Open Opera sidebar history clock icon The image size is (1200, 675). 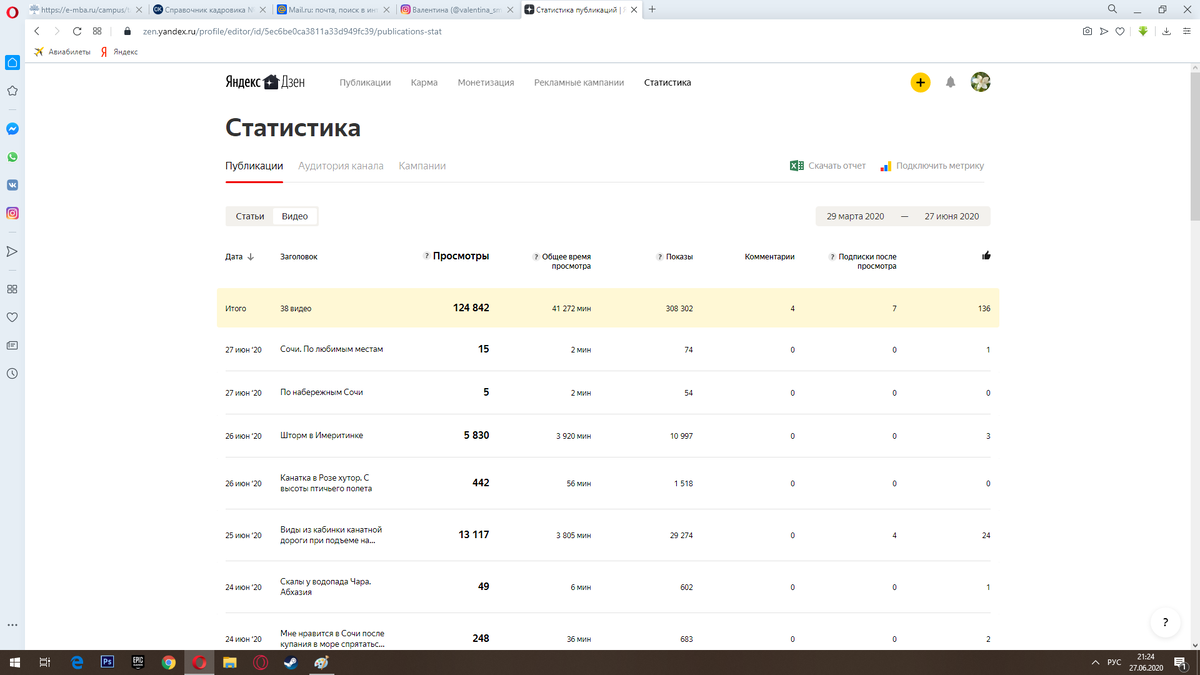(x=13, y=373)
